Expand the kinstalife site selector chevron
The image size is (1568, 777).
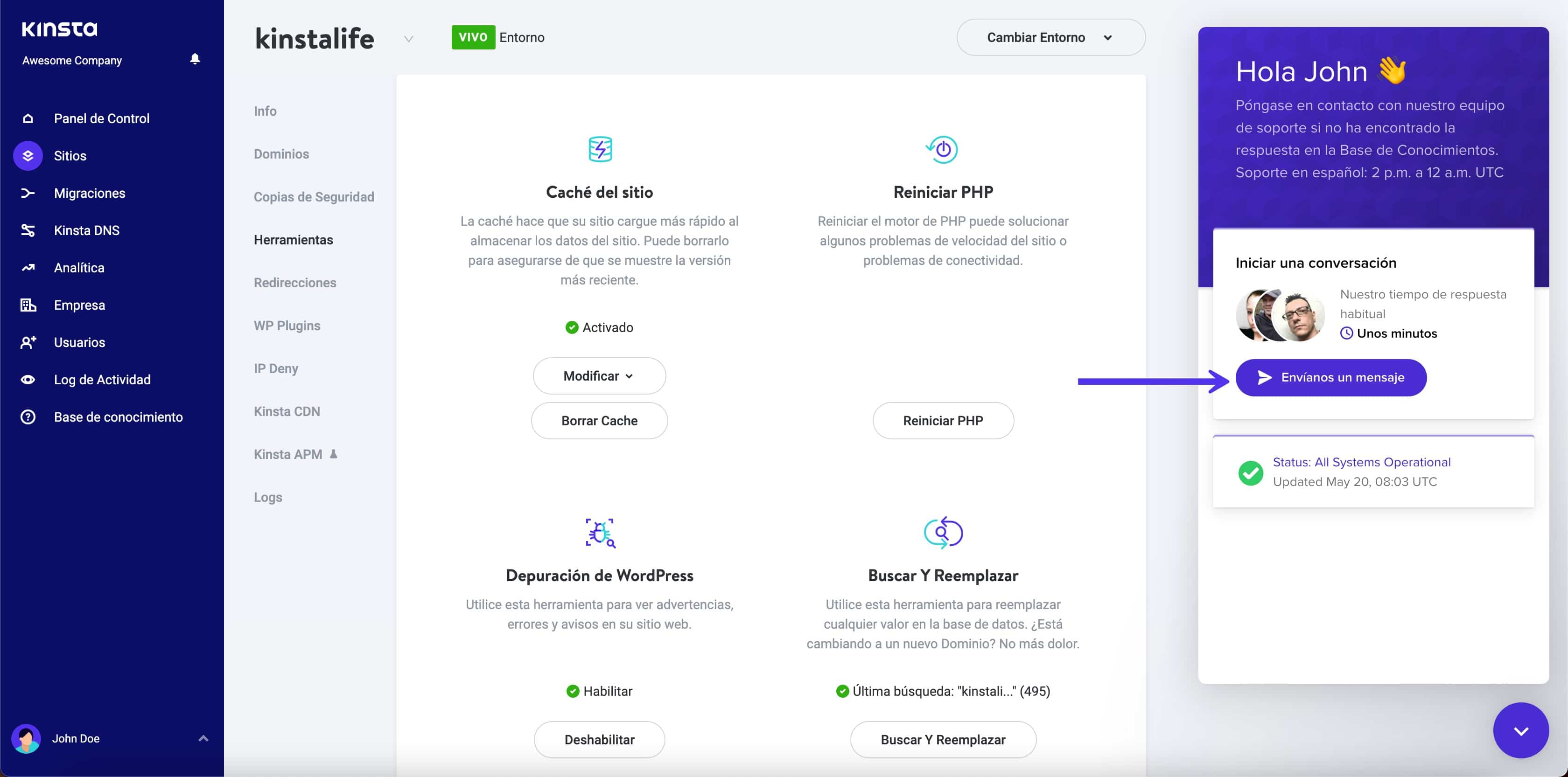pos(408,38)
